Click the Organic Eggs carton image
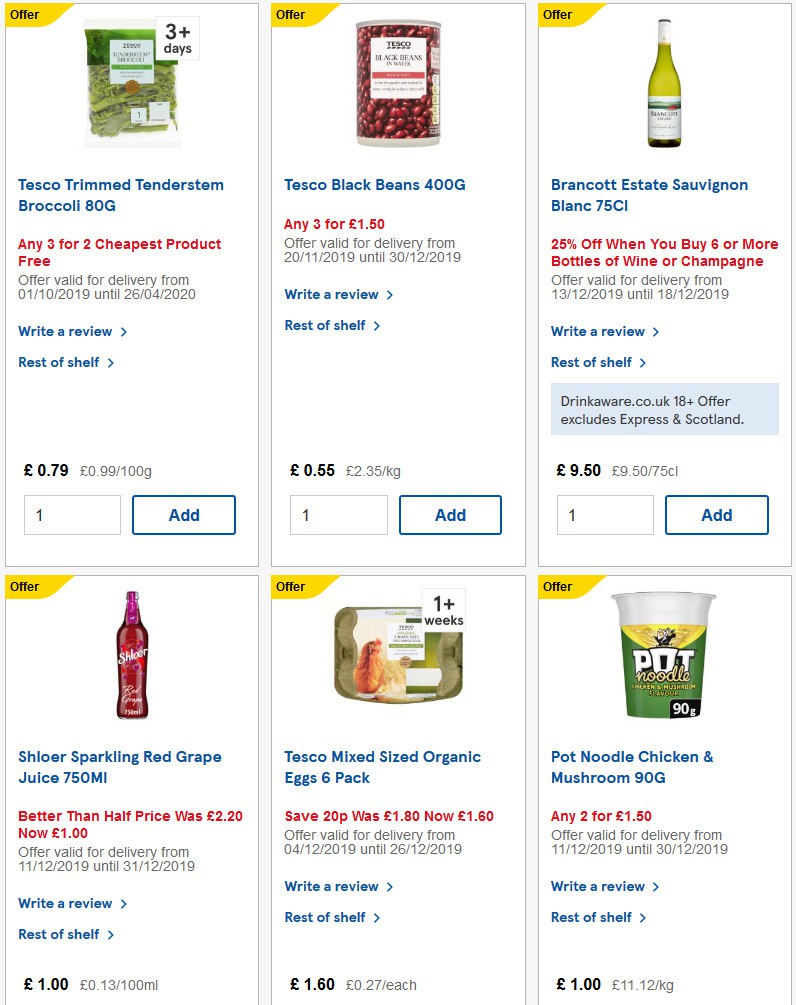Image resolution: width=796 pixels, height=1005 pixels. (x=398, y=655)
